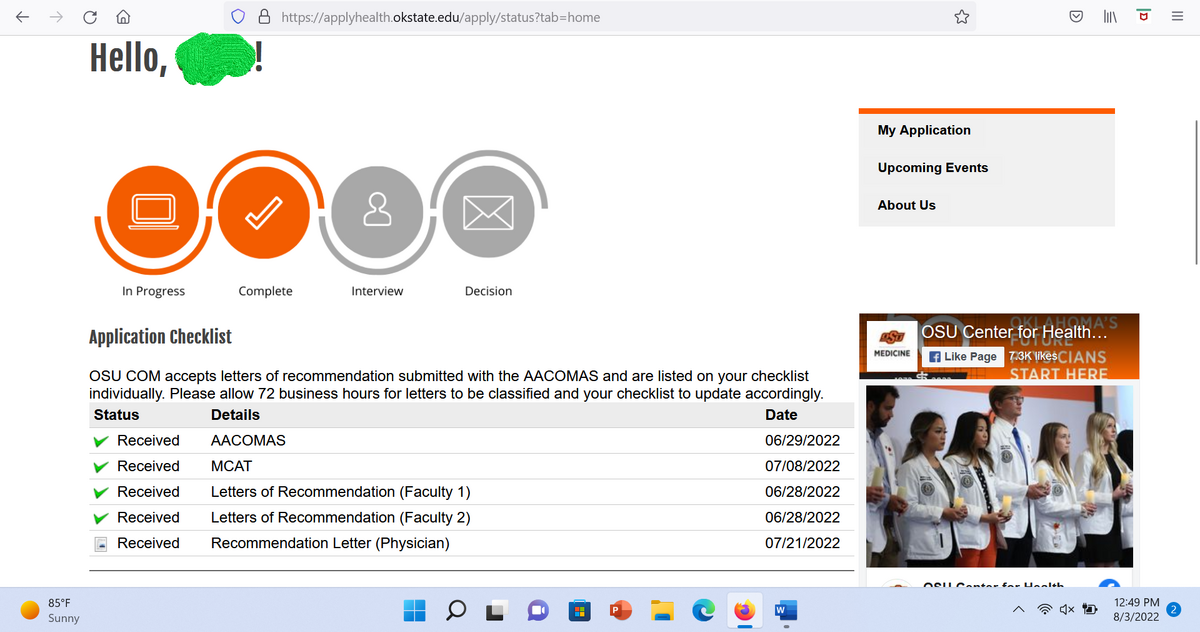This screenshot has height=632, width=1200.
Task: Open Task View on the taskbar
Action: pos(497,609)
